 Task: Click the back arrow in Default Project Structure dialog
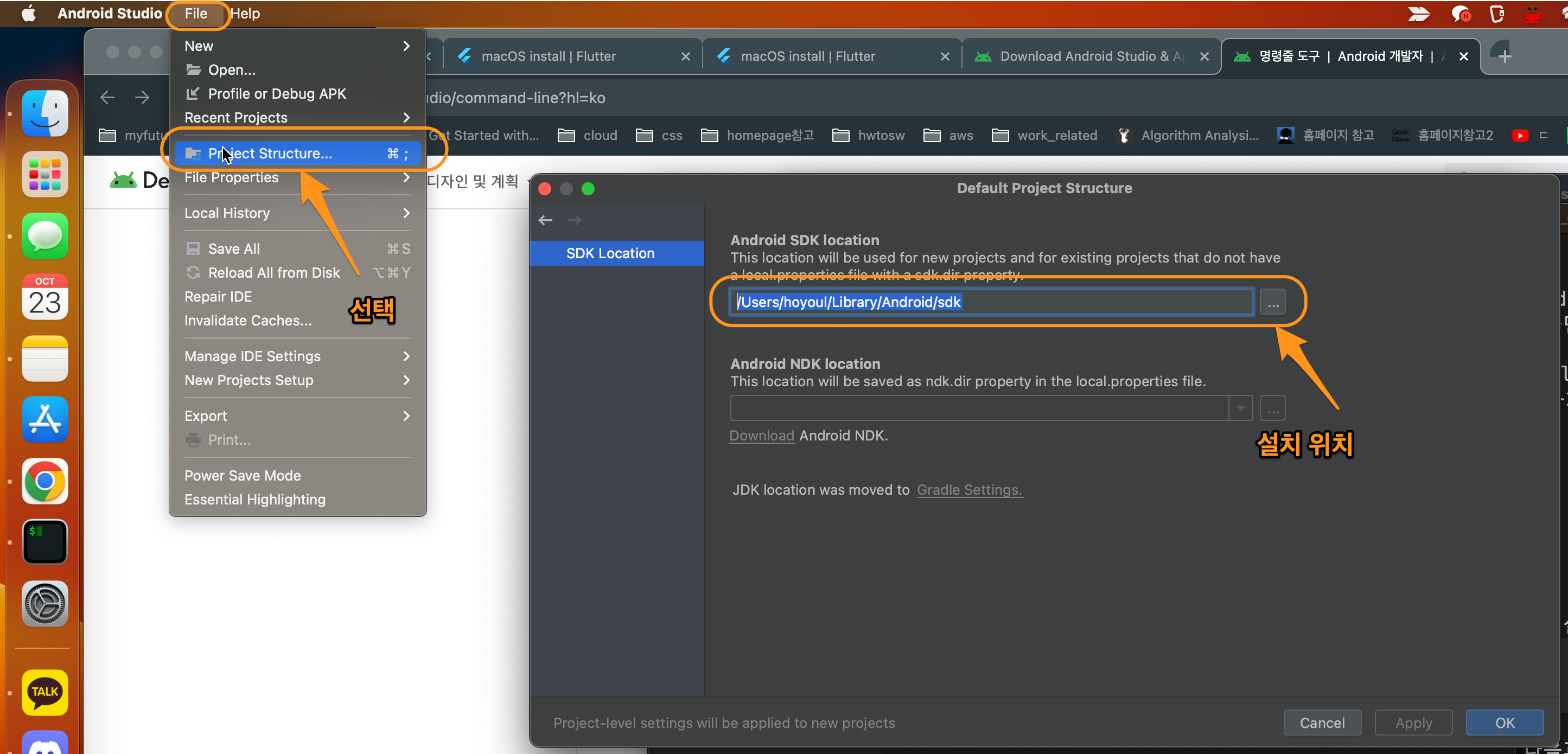tap(544, 220)
